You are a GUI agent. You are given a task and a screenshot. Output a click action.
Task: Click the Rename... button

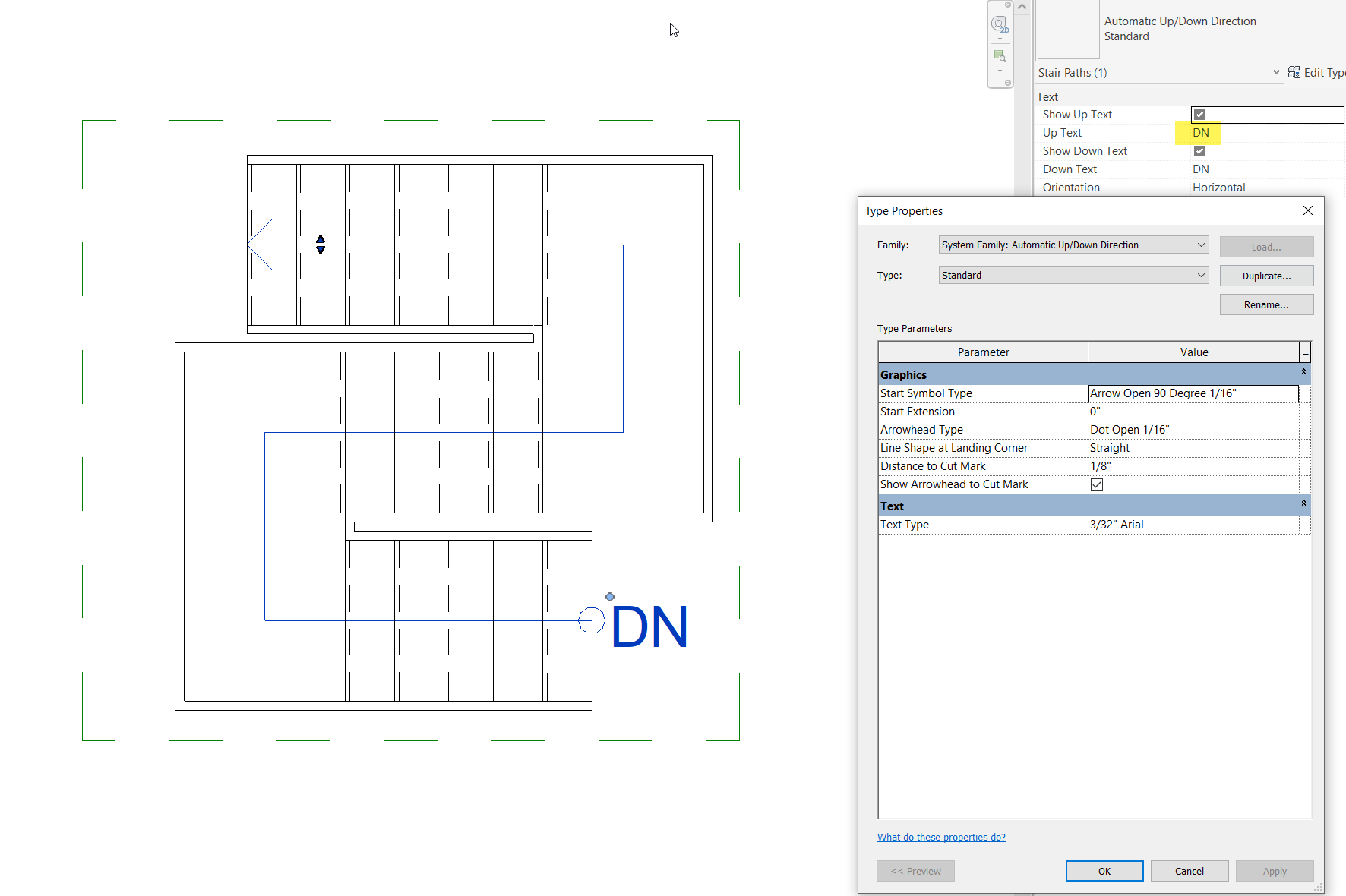pyautogui.click(x=1266, y=304)
